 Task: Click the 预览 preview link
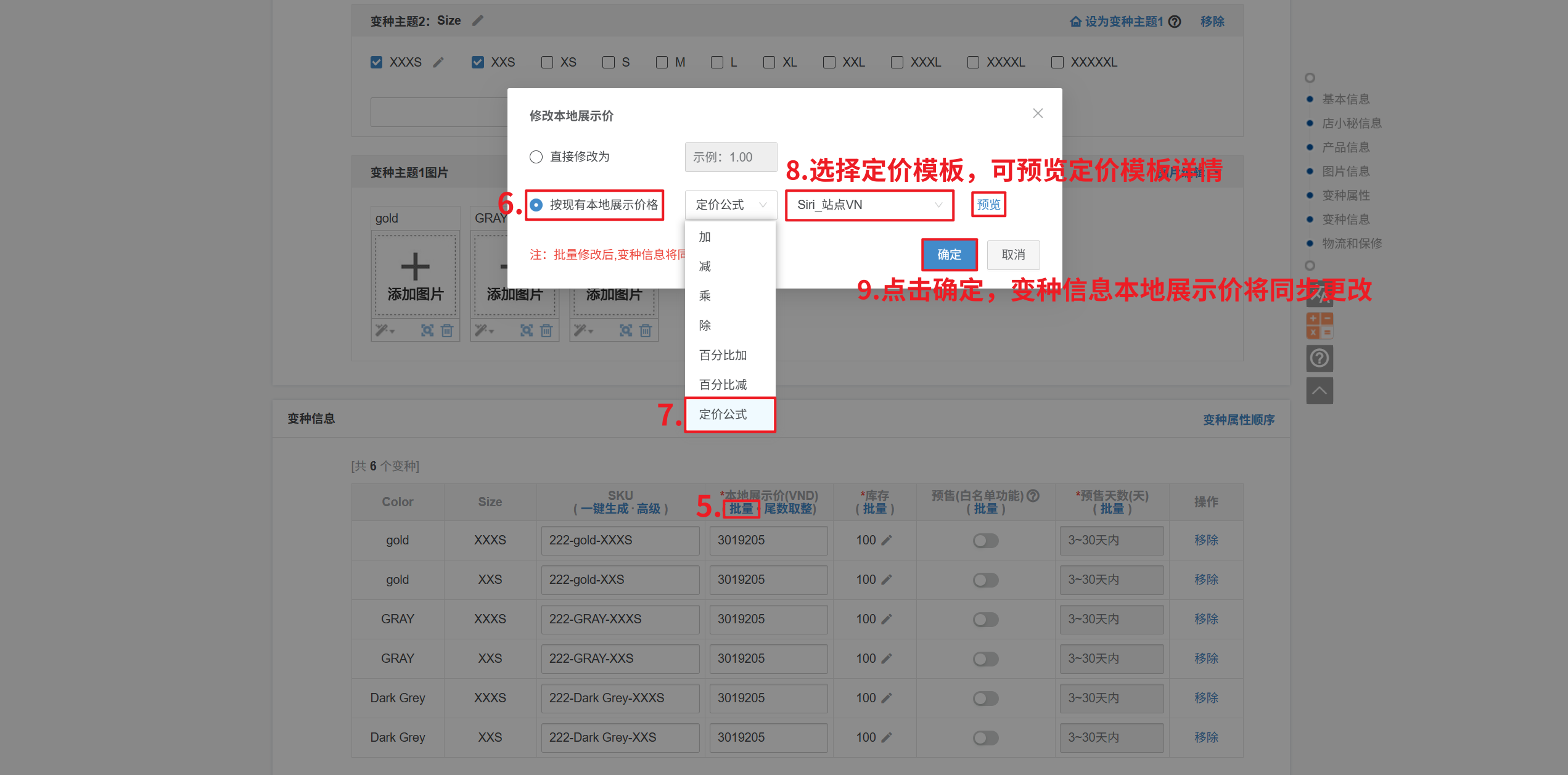(988, 205)
